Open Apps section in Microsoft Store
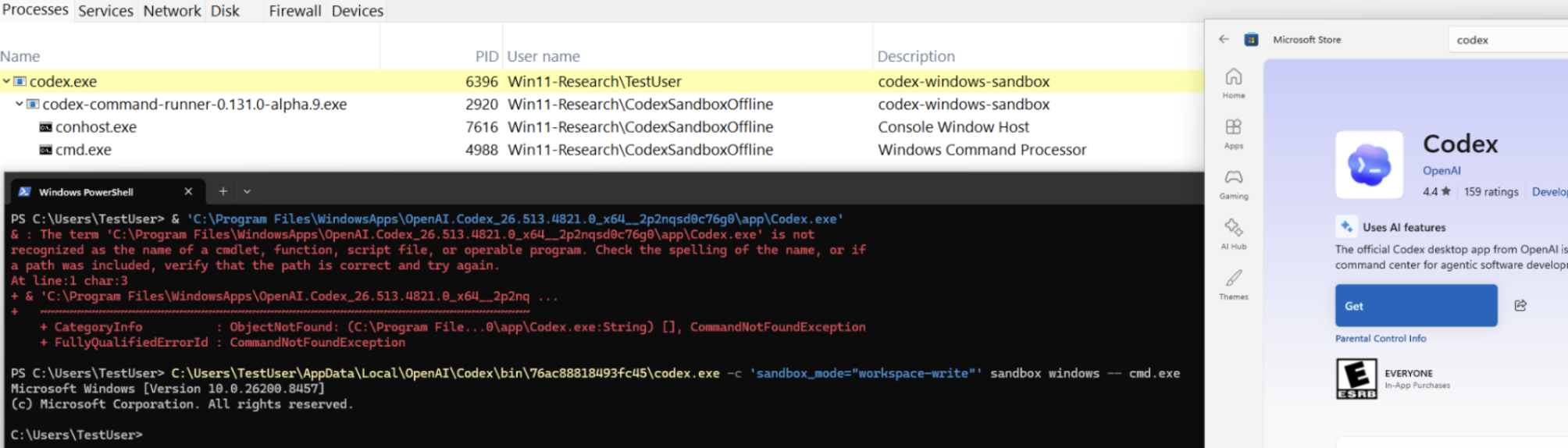The image size is (1568, 448). [x=1234, y=133]
